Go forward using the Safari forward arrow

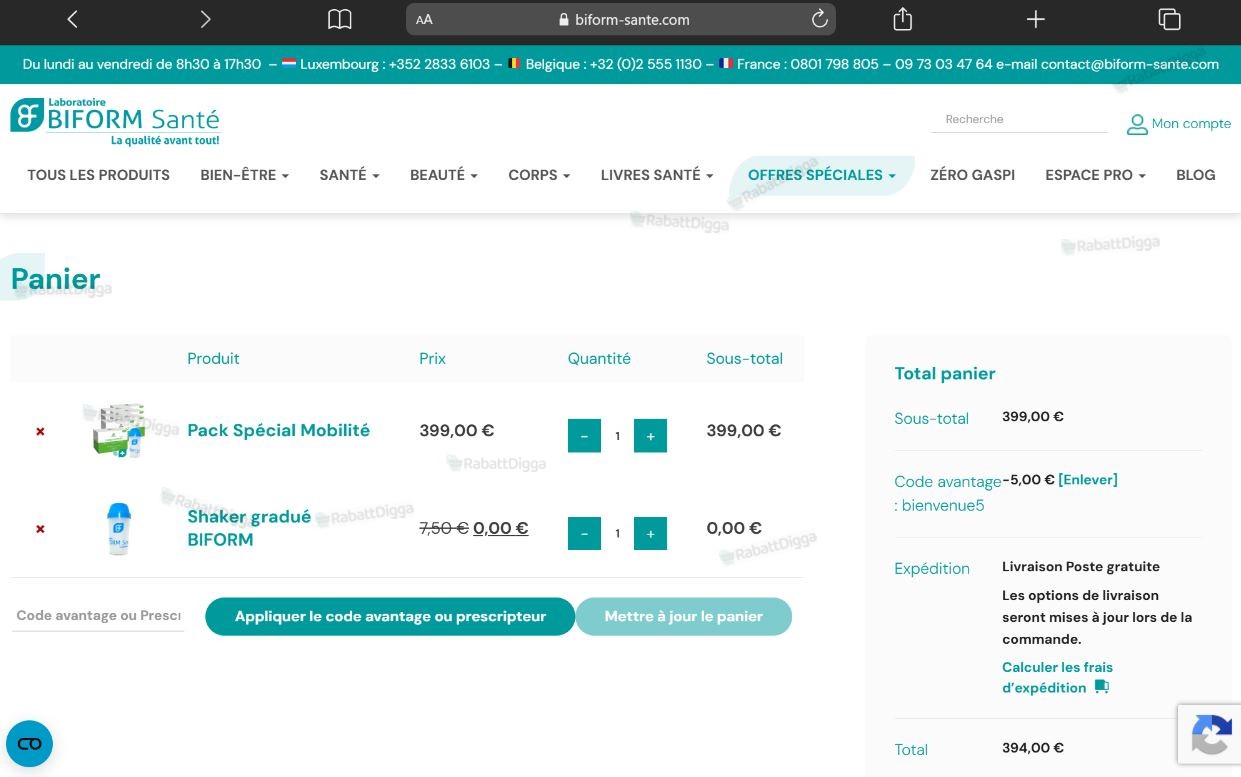(205, 19)
